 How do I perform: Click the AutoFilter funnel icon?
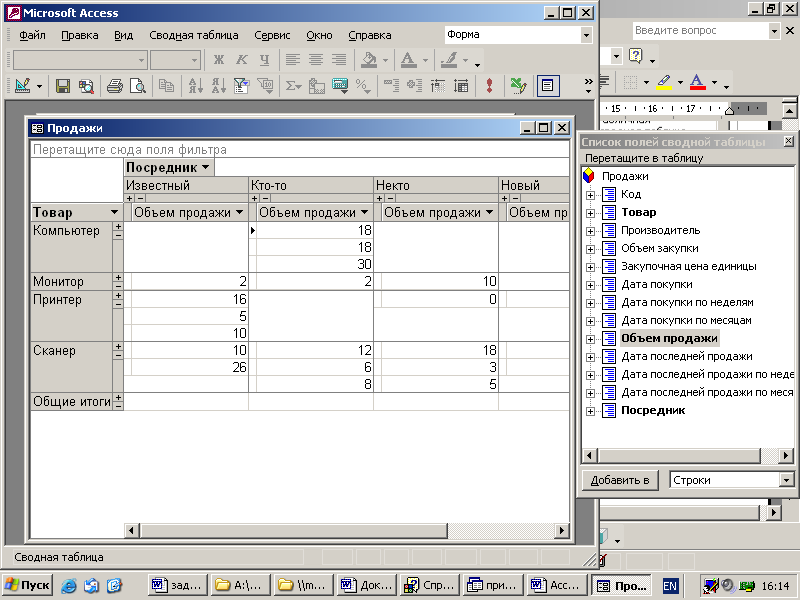click(241, 86)
